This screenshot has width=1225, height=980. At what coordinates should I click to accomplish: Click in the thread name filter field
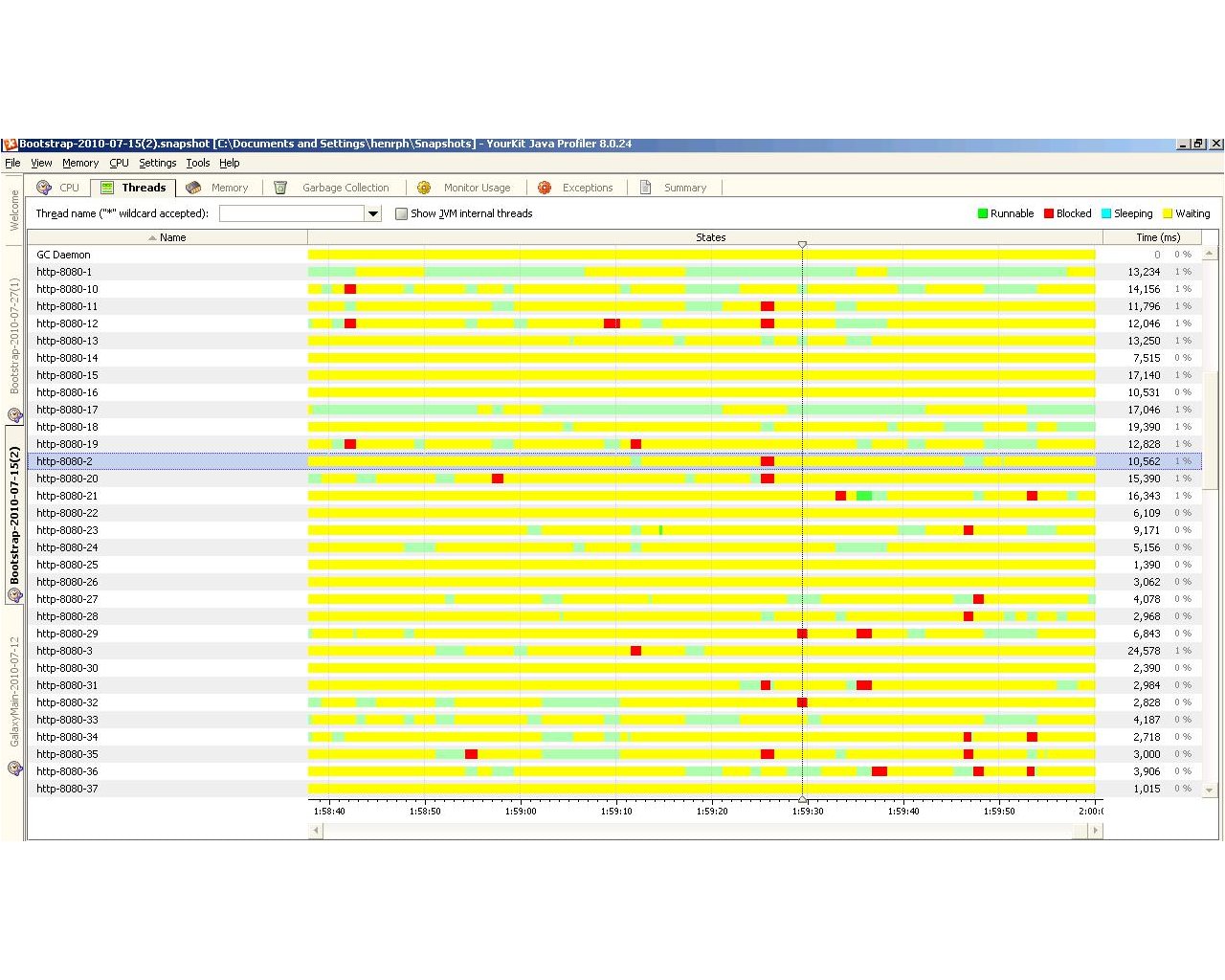pos(292,213)
